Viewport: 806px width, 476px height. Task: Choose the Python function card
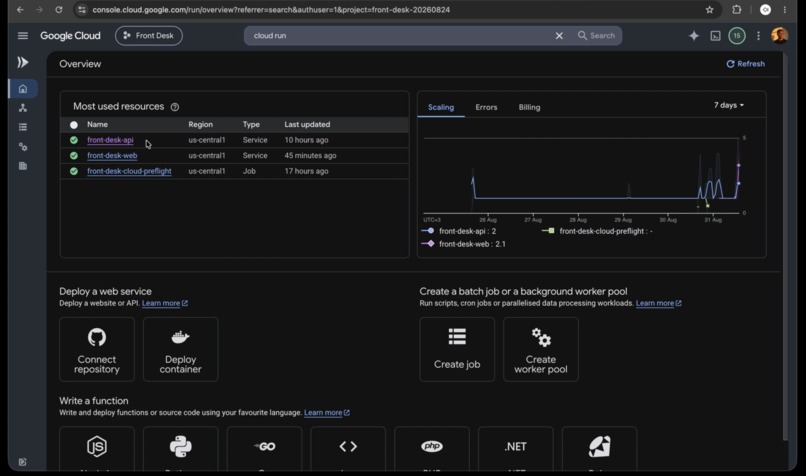[180, 449]
